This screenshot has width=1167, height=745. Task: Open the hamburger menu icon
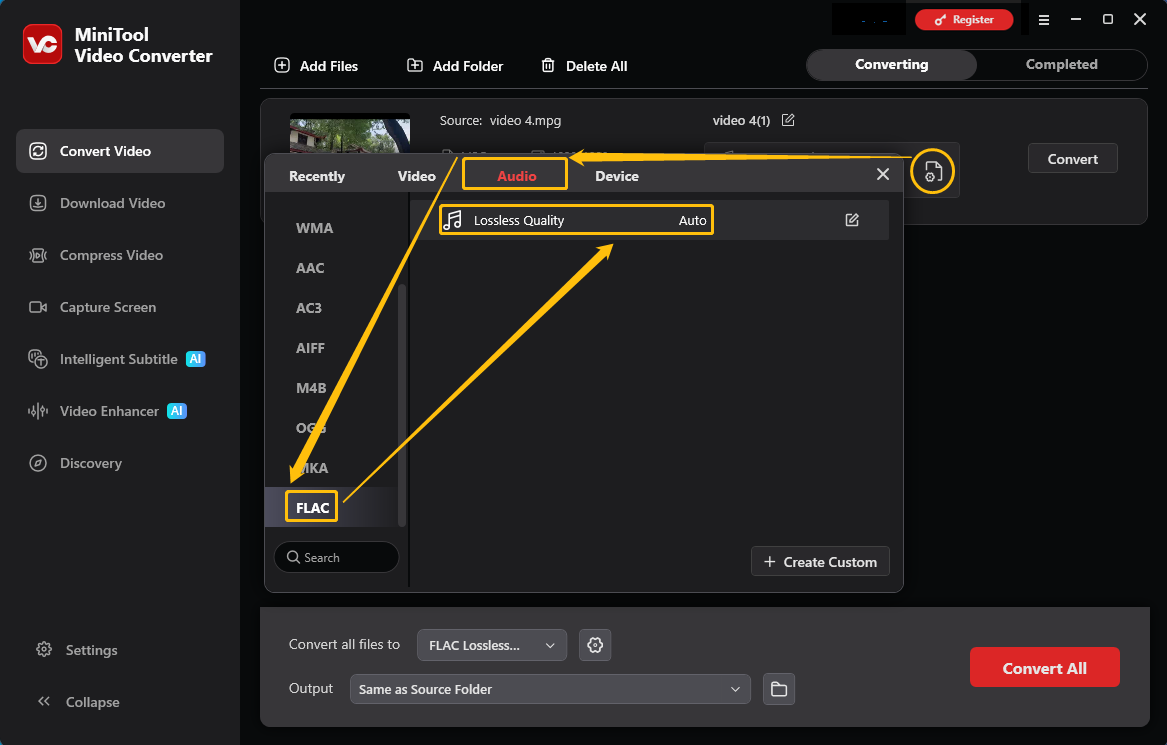point(1044,20)
